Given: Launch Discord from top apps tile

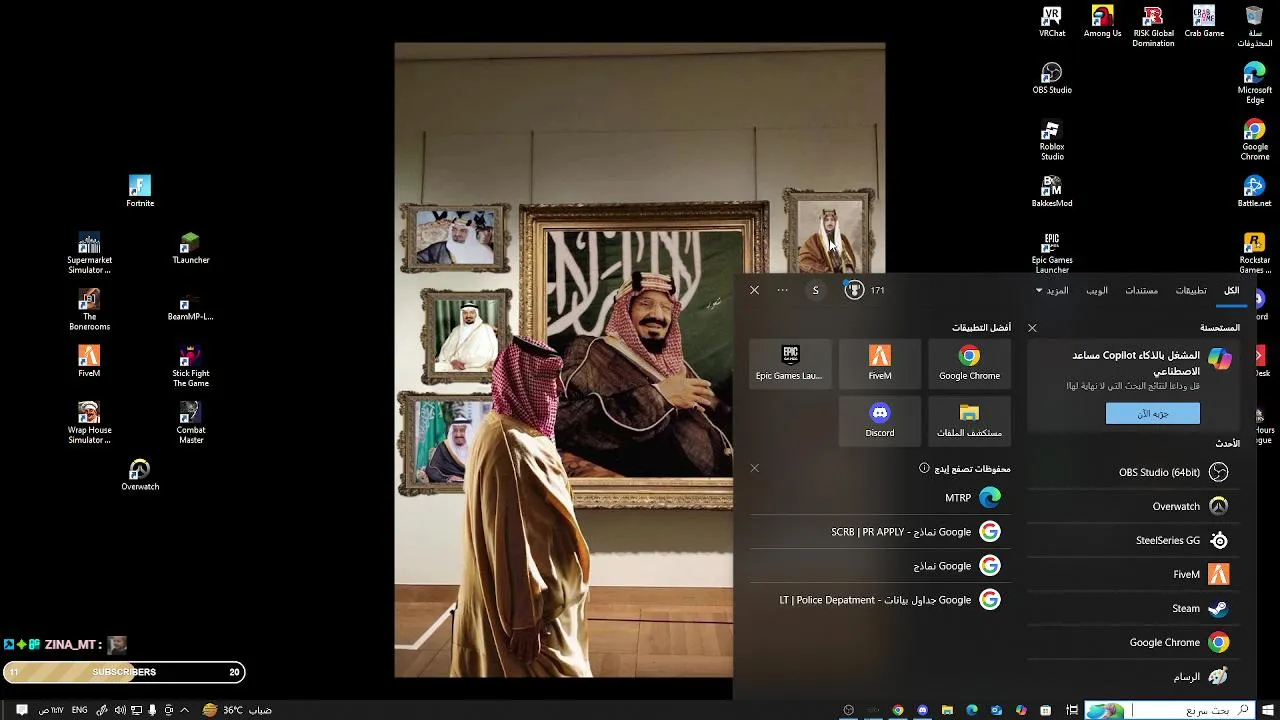Looking at the screenshot, I should tap(880, 420).
